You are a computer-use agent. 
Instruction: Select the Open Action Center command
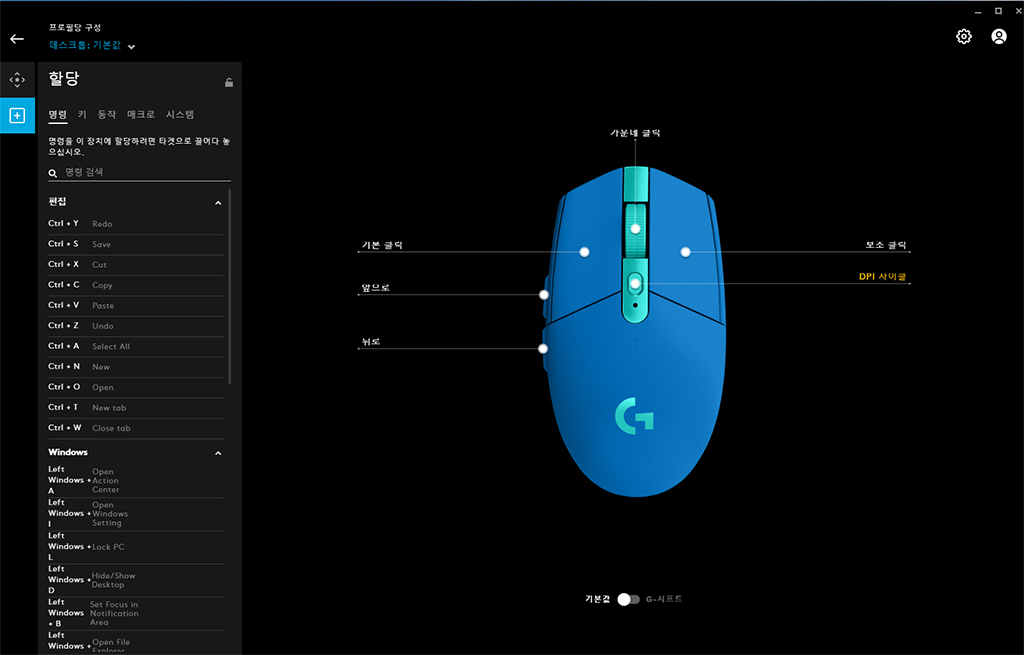tap(136, 481)
